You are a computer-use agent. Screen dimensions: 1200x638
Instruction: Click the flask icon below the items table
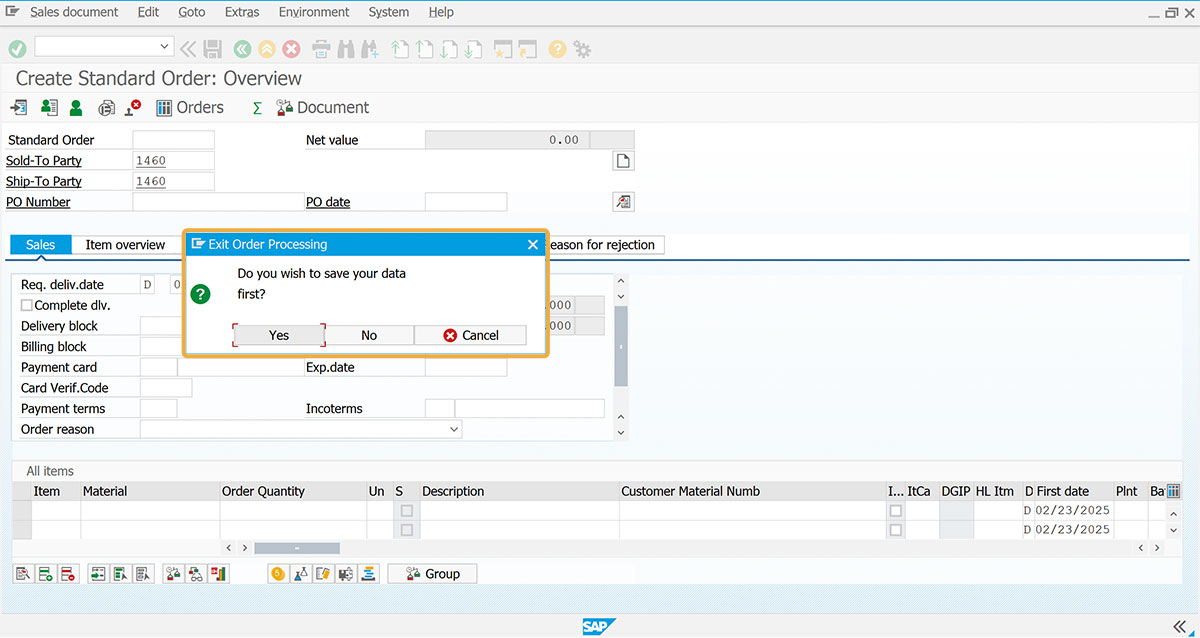tap(300, 574)
